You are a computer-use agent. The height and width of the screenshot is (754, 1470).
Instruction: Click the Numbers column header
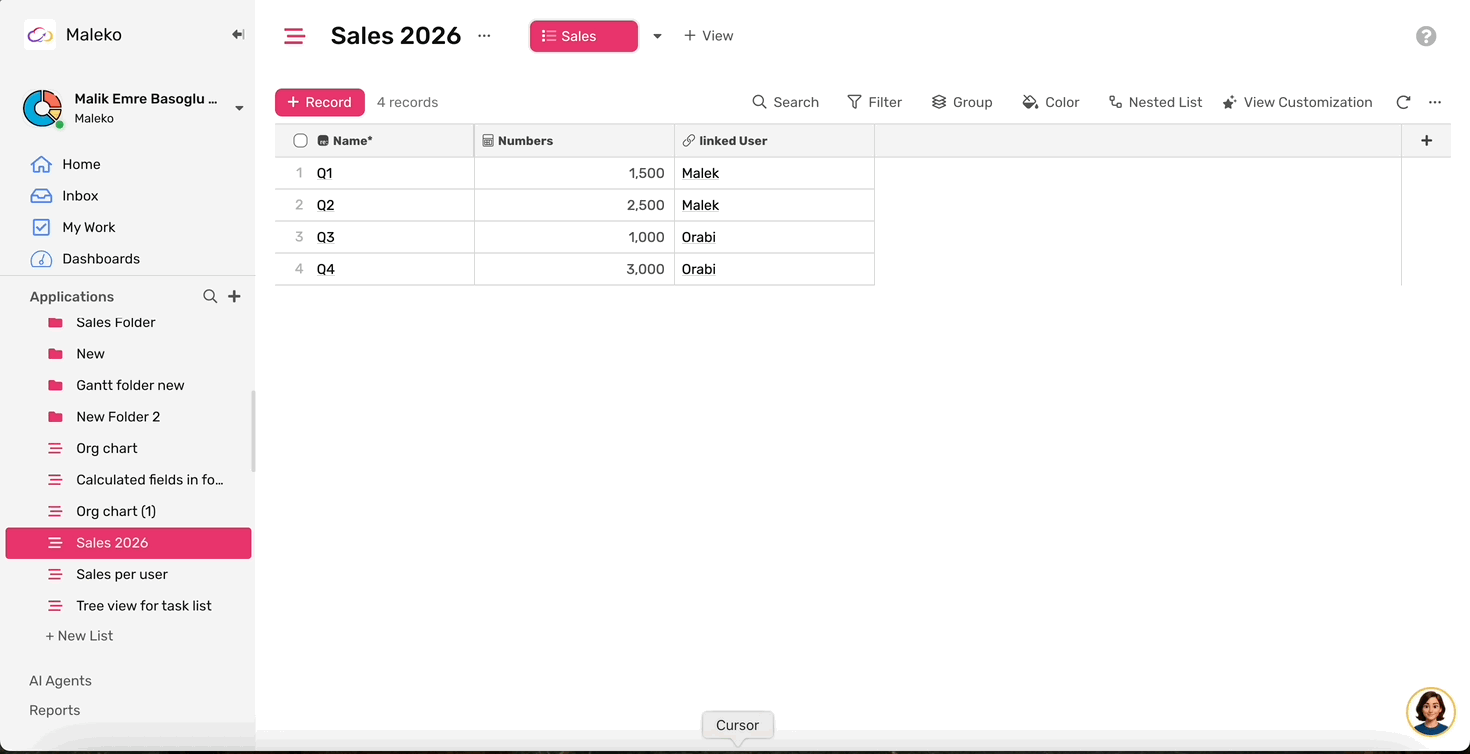pos(574,141)
